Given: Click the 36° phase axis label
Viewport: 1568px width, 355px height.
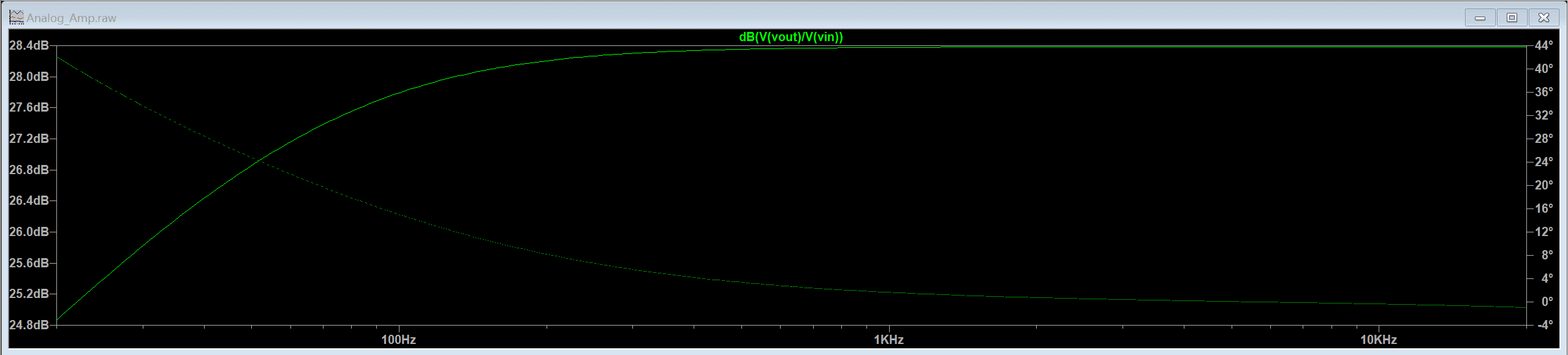Looking at the screenshot, I should pyautogui.click(x=1543, y=92).
